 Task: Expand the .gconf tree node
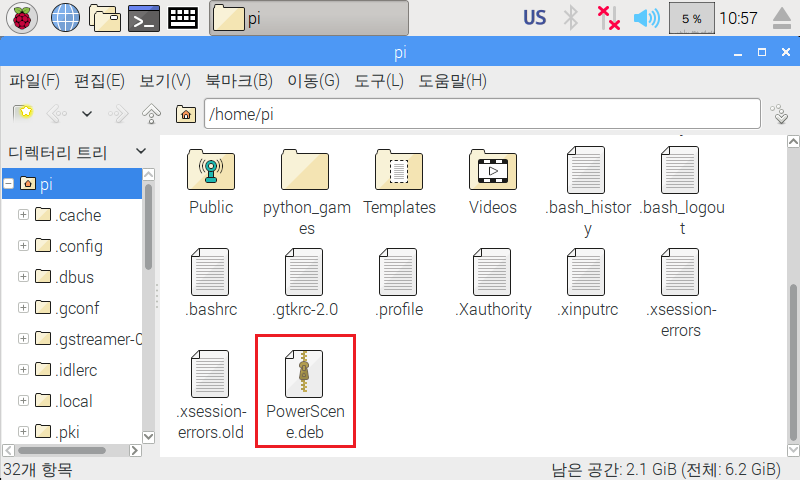(23, 308)
